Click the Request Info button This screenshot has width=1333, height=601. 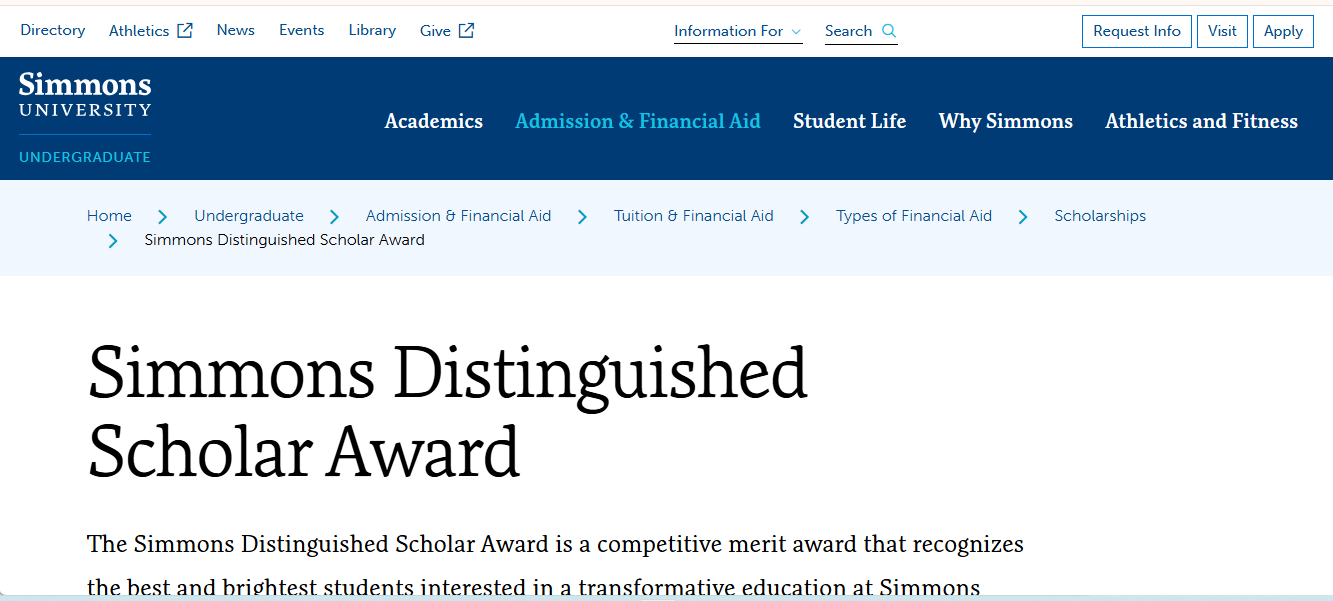[1136, 31]
